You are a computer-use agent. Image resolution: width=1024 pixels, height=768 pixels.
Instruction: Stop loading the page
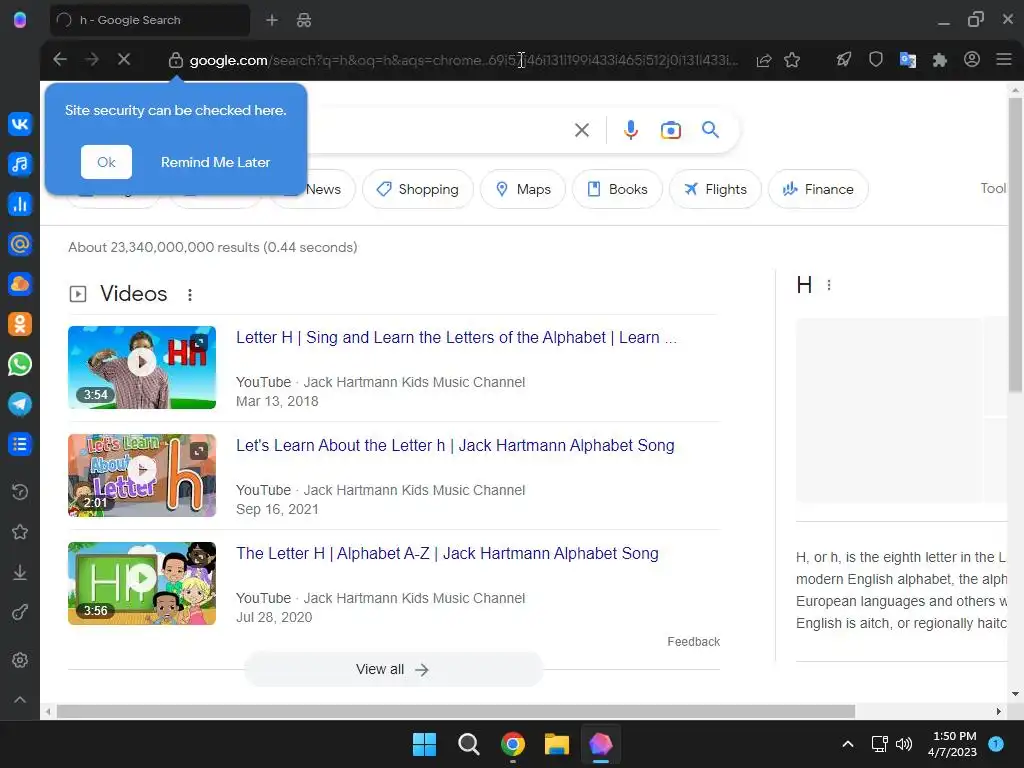tap(123, 59)
